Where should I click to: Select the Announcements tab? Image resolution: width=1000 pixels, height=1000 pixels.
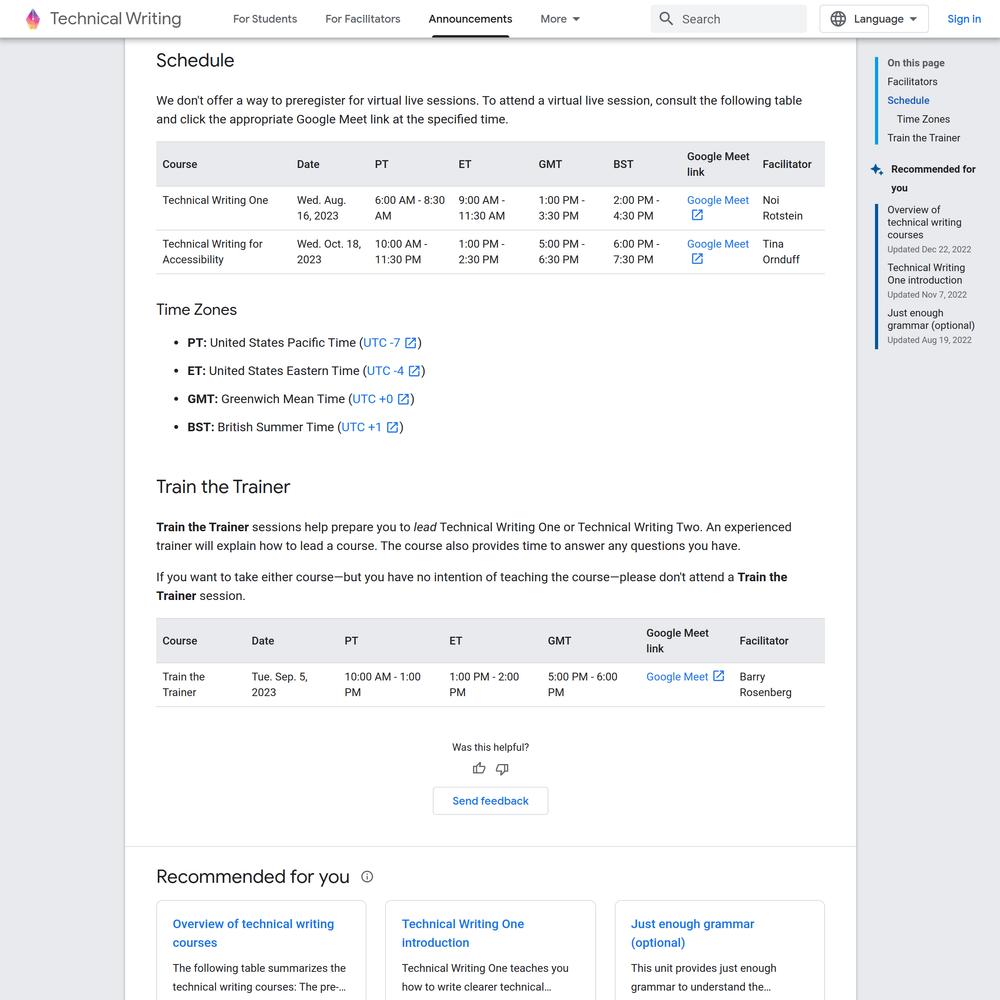(470, 19)
